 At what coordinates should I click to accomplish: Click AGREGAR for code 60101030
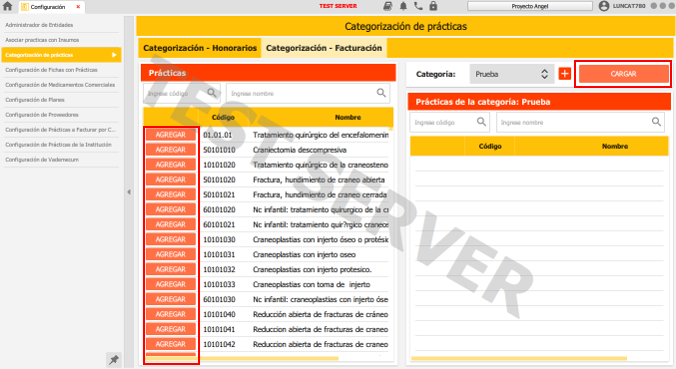pyautogui.click(x=171, y=299)
